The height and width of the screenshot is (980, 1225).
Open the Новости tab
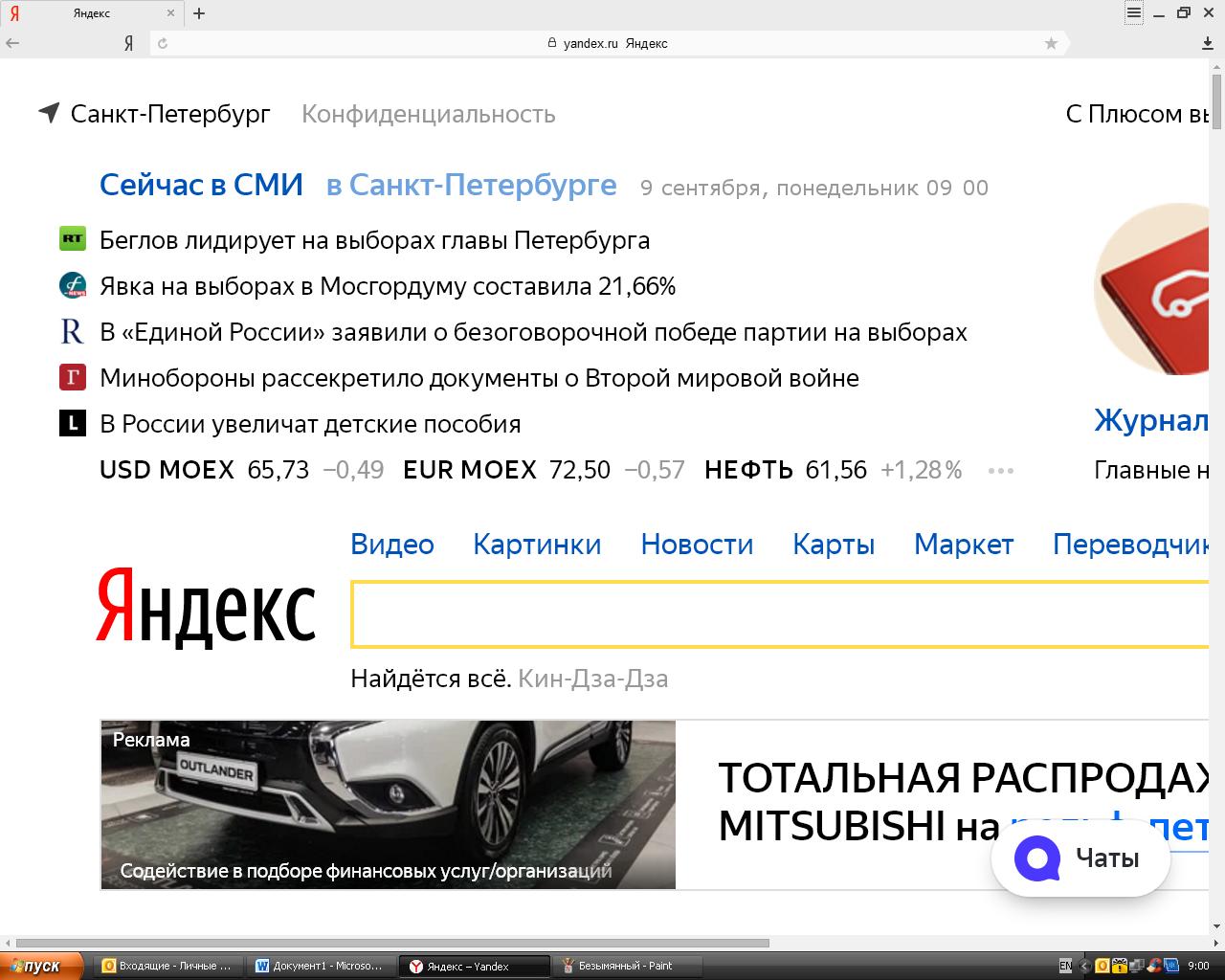697,545
